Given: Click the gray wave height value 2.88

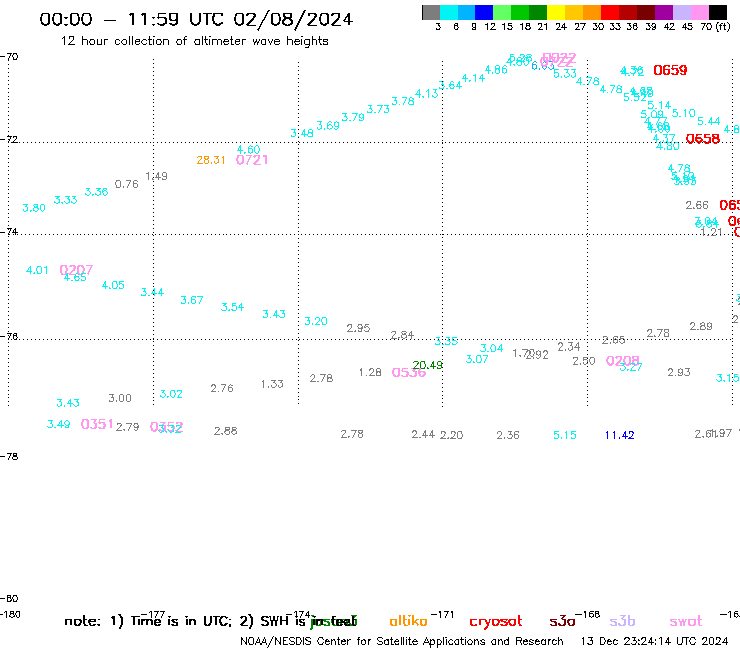Looking at the screenshot, I should pyautogui.click(x=226, y=431).
